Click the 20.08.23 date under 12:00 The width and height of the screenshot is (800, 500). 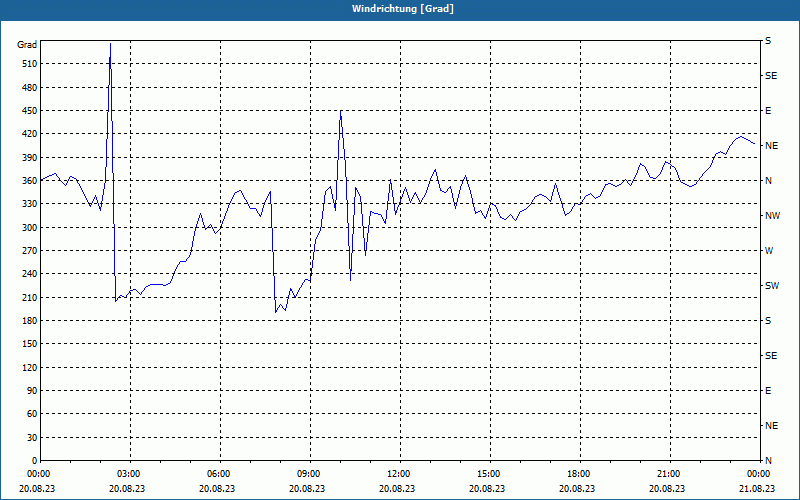(397, 488)
